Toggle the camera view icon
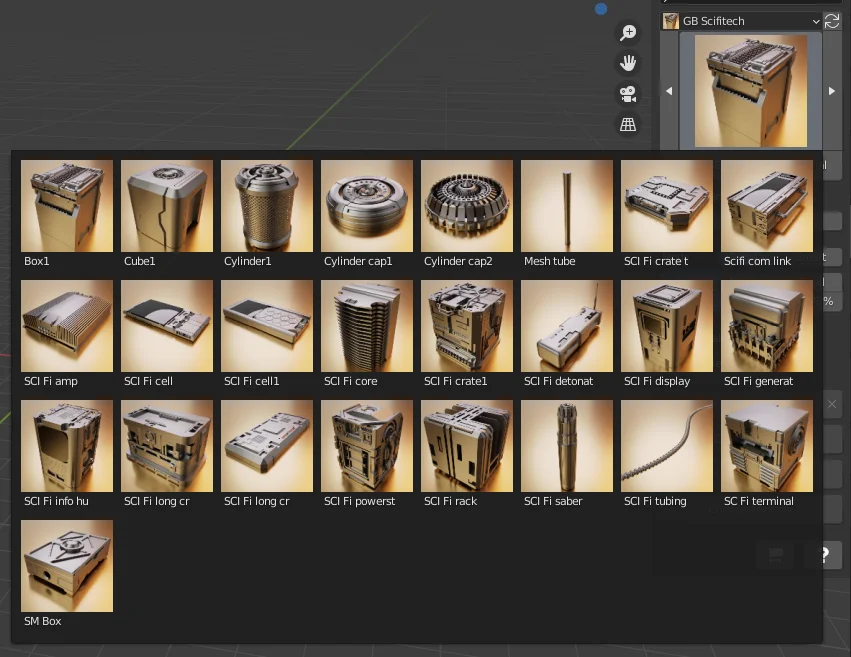Screen dimensions: 851x657 [x=628, y=94]
